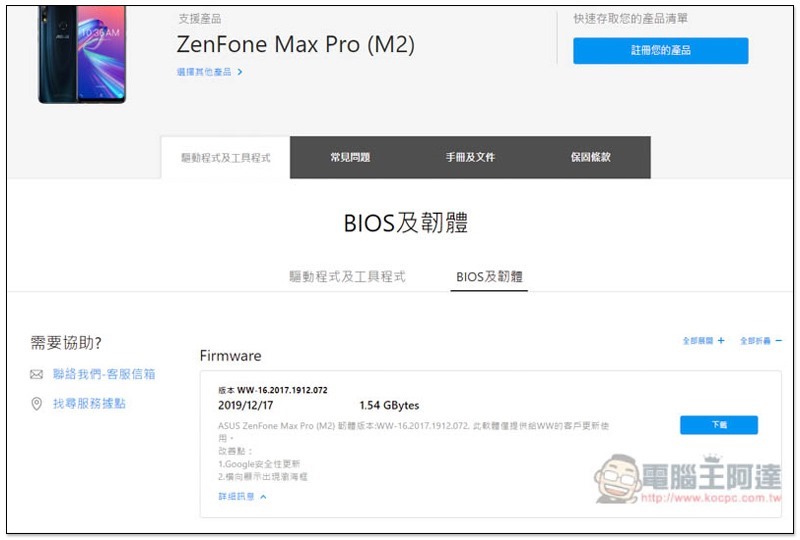This screenshot has height=540, width=800.
Task: Open the 手冊及文件 tab
Action: coord(470,158)
